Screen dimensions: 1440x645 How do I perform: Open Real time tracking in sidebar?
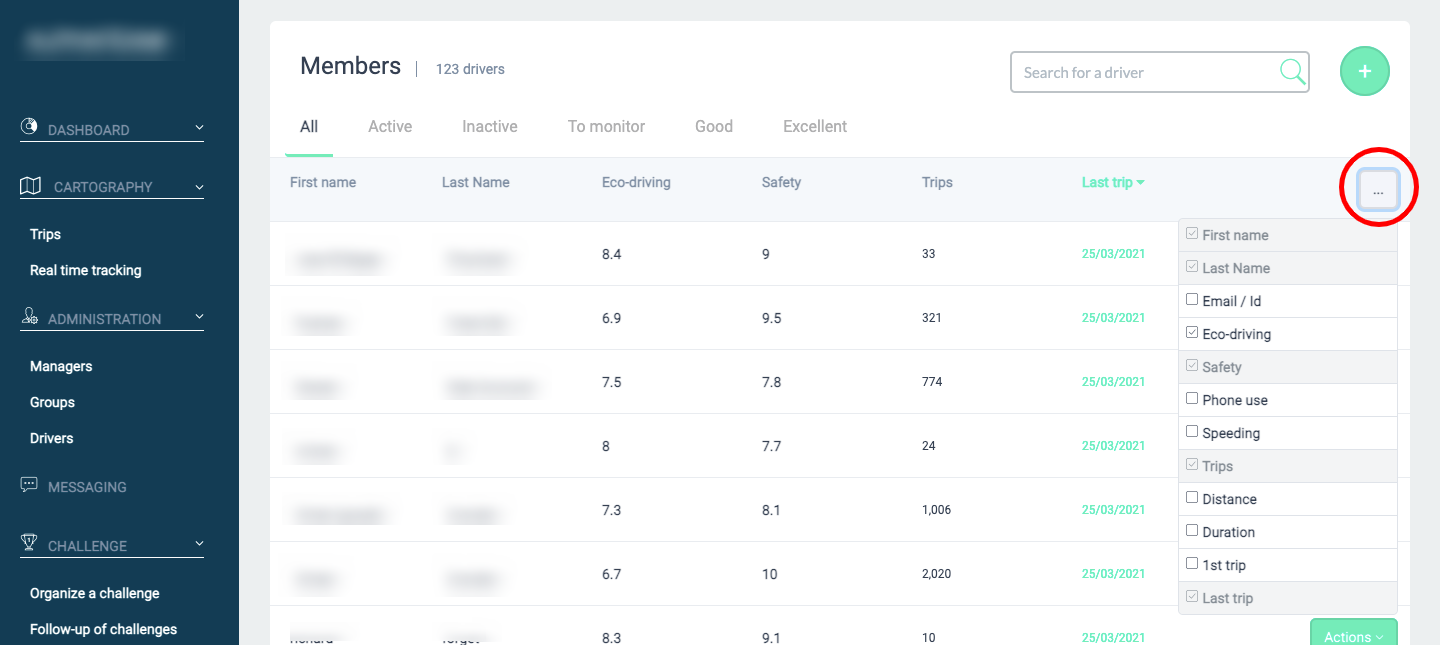point(85,270)
